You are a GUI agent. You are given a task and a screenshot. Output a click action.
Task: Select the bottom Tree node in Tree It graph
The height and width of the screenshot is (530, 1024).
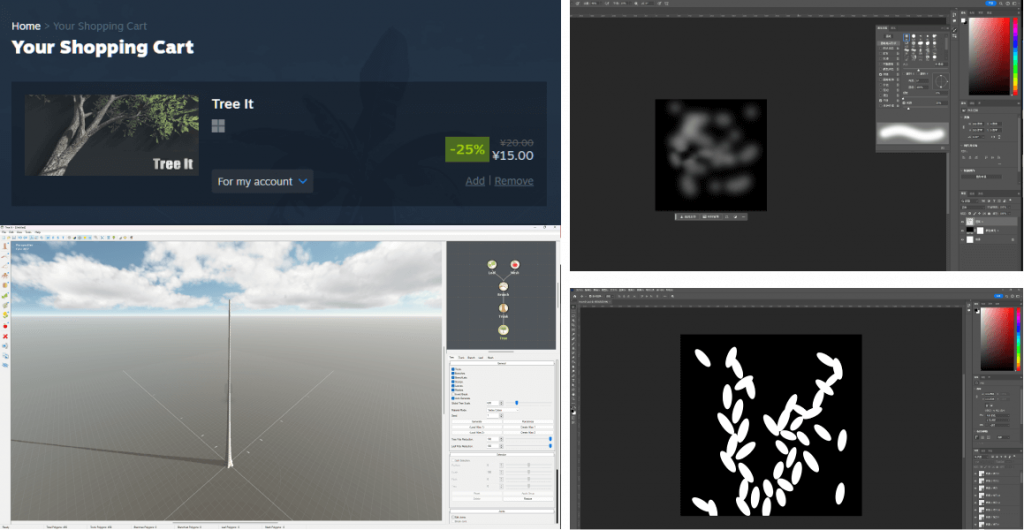point(503,331)
